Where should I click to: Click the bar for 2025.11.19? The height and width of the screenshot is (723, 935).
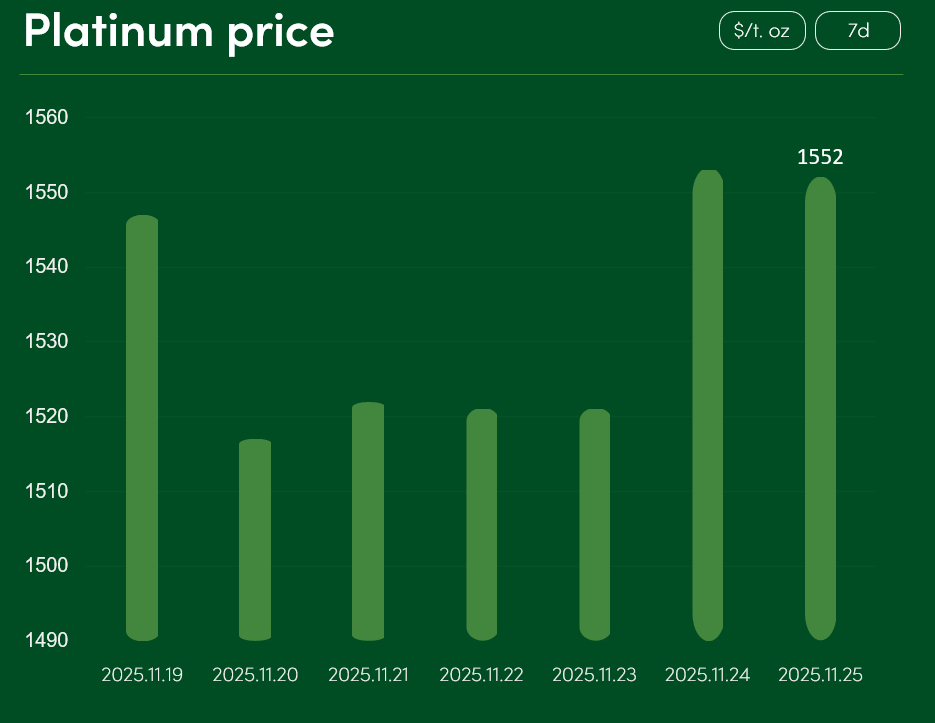[142, 428]
